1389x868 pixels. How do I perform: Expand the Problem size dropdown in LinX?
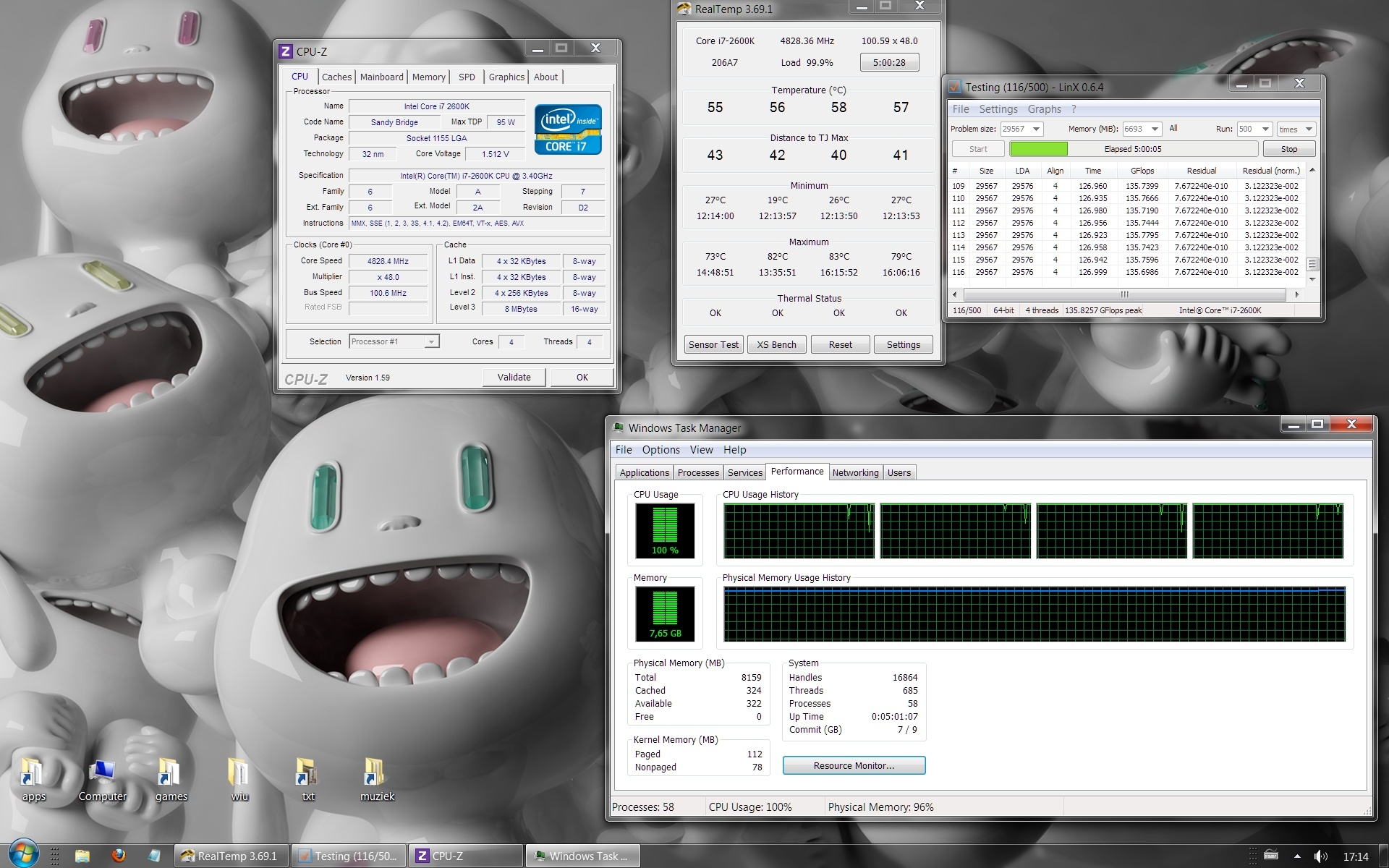[x=1037, y=129]
